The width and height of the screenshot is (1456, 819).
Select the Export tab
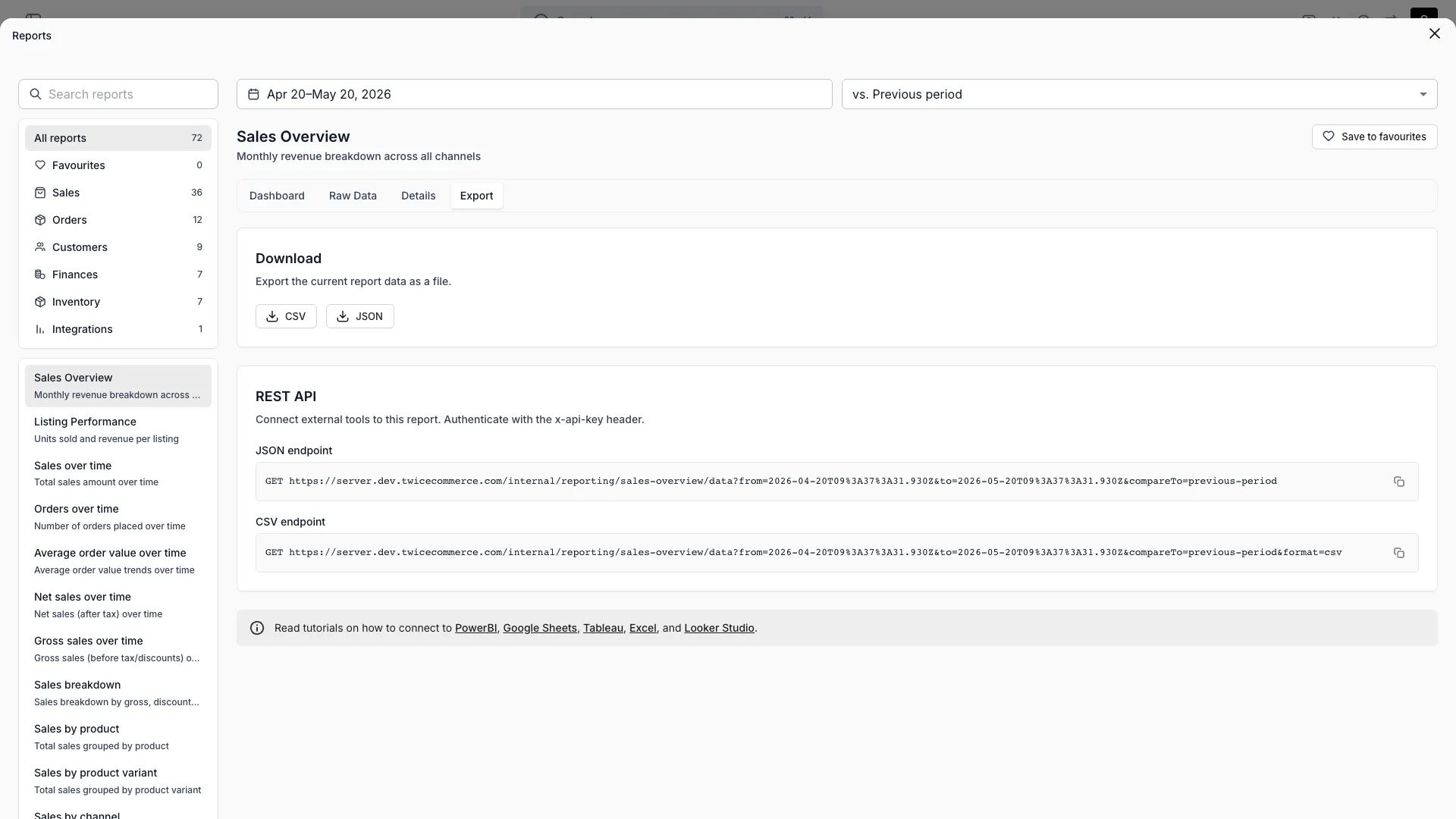point(476,196)
